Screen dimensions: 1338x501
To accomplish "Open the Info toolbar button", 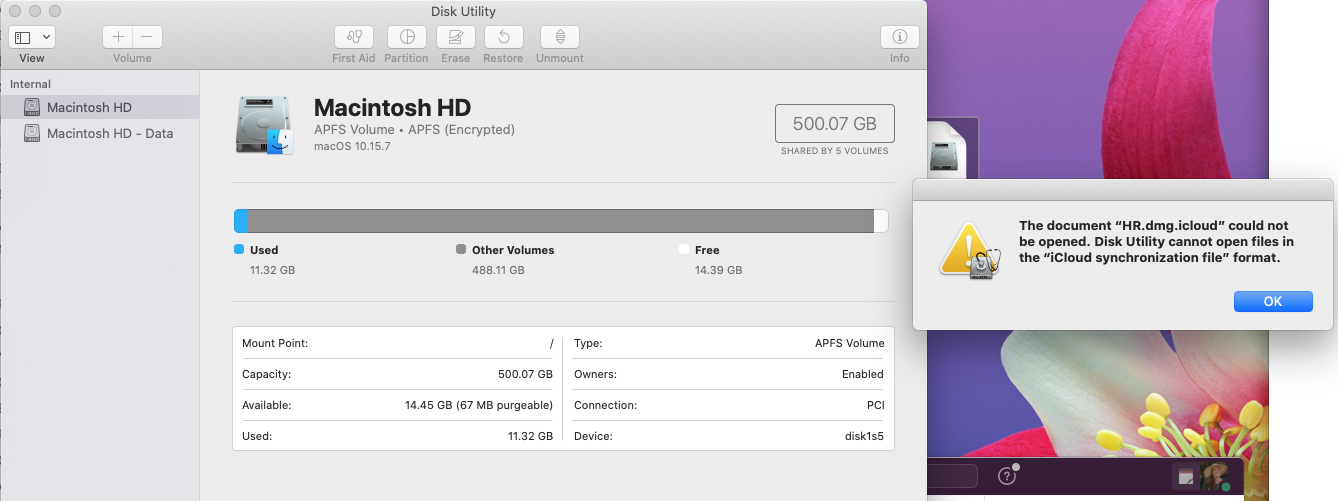I will pos(899,38).
